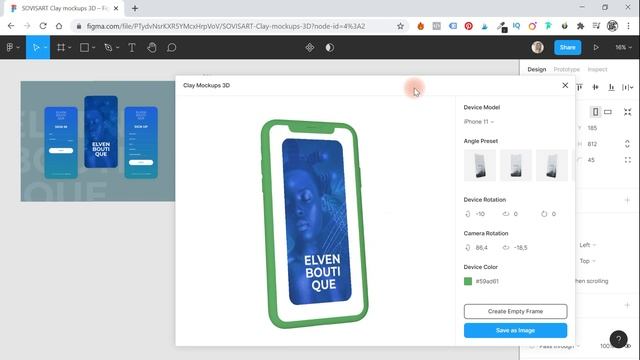The image size is (640, 360).
Task: Edit camera rotation value 86,4
Action: 482,248
